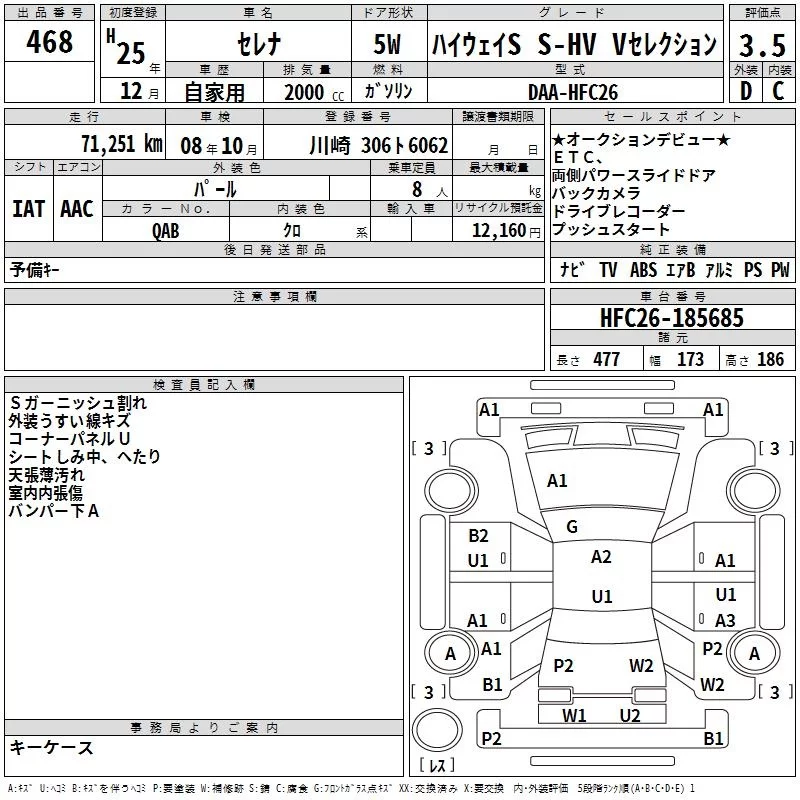This screenshot has height=800, width=800.
Task: Select inspector note Sガーニッシュ割れ
Action: tap(78, 403)
